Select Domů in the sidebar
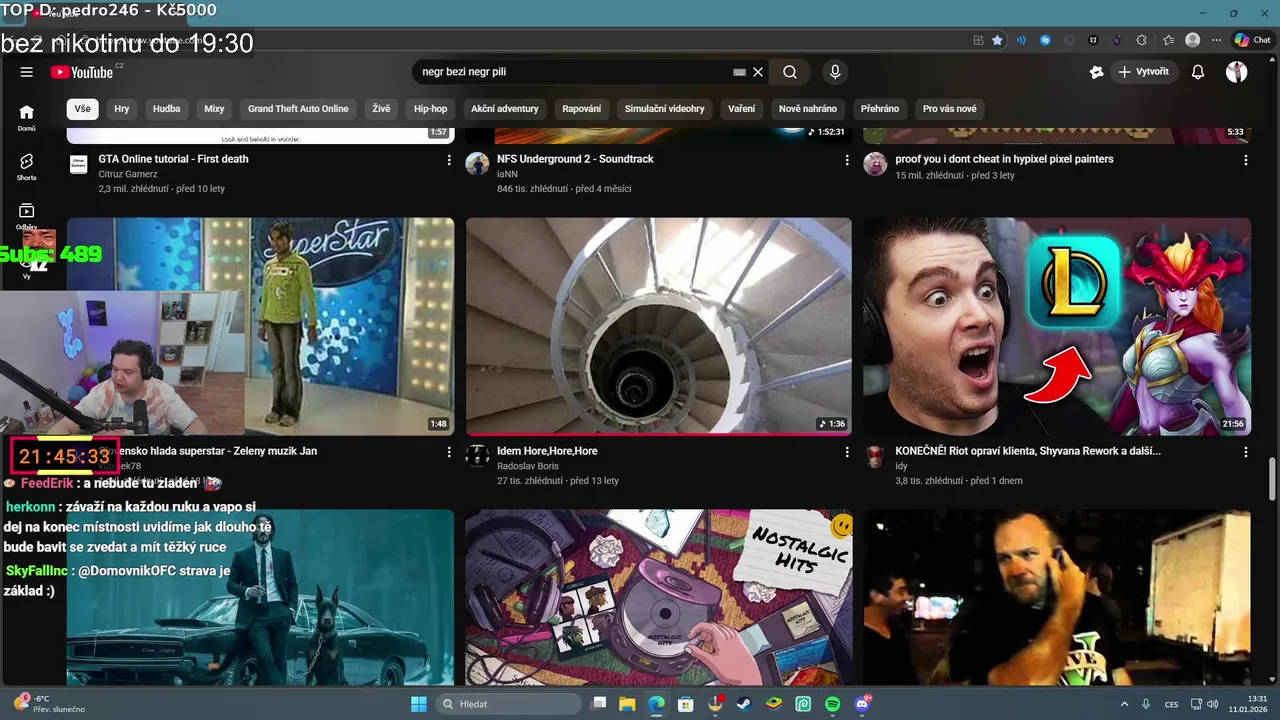Viewport: 1280px width, 720px height. coord(27,118)
